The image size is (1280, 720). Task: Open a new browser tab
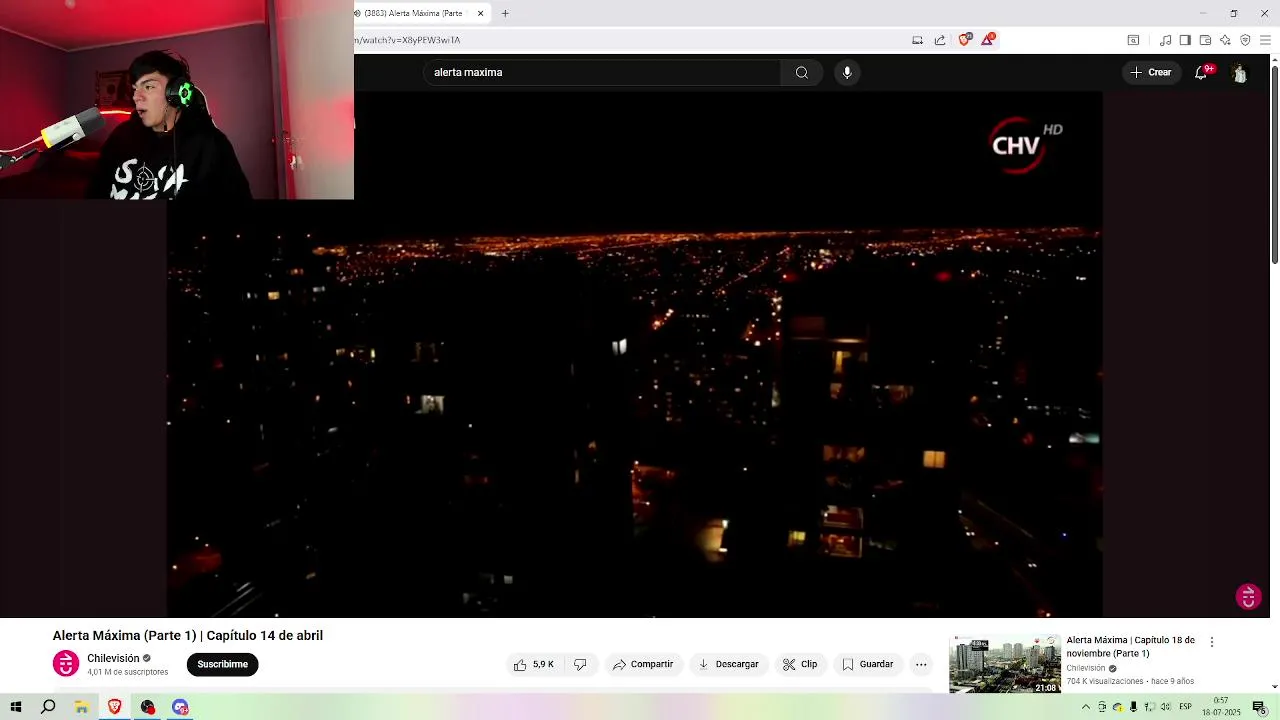point(505,13)
